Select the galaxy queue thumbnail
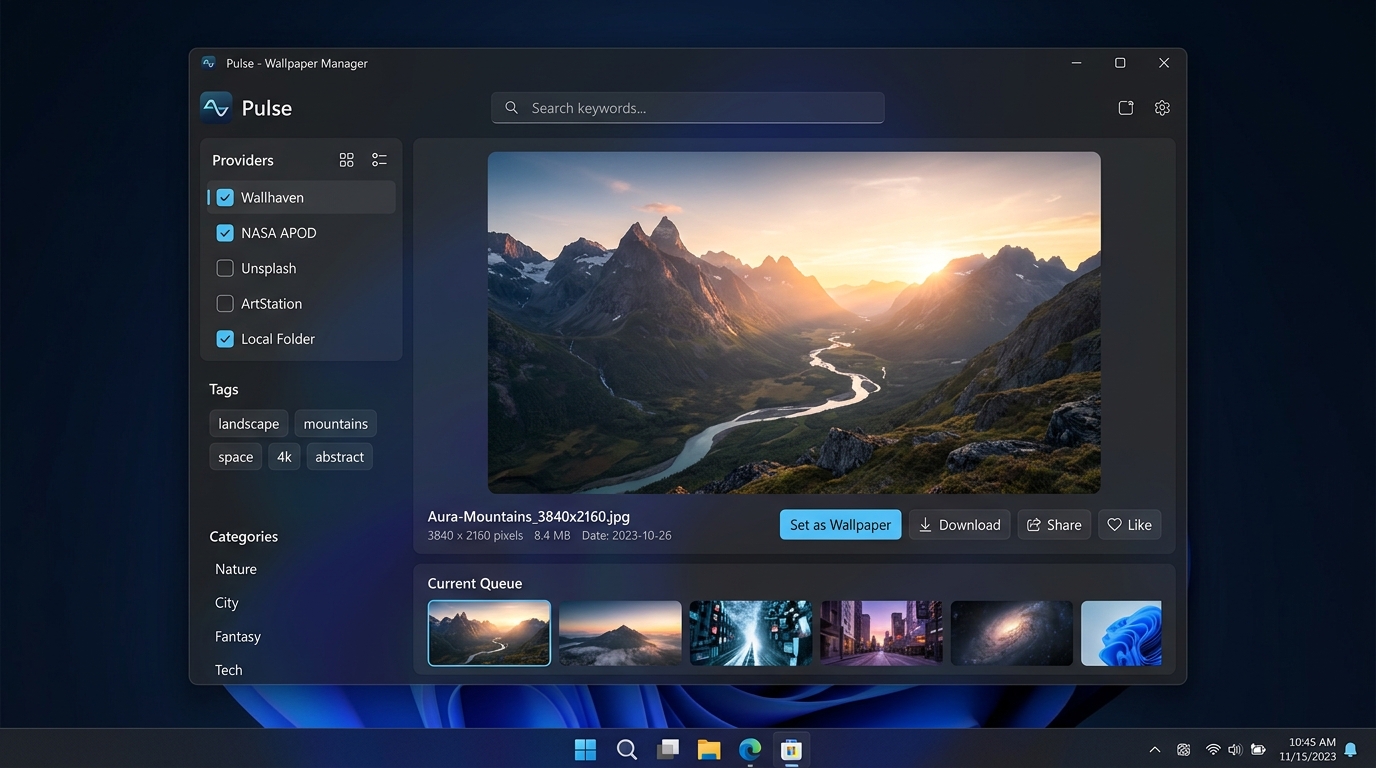The image size is (1376, 768). click(1012, 633)
